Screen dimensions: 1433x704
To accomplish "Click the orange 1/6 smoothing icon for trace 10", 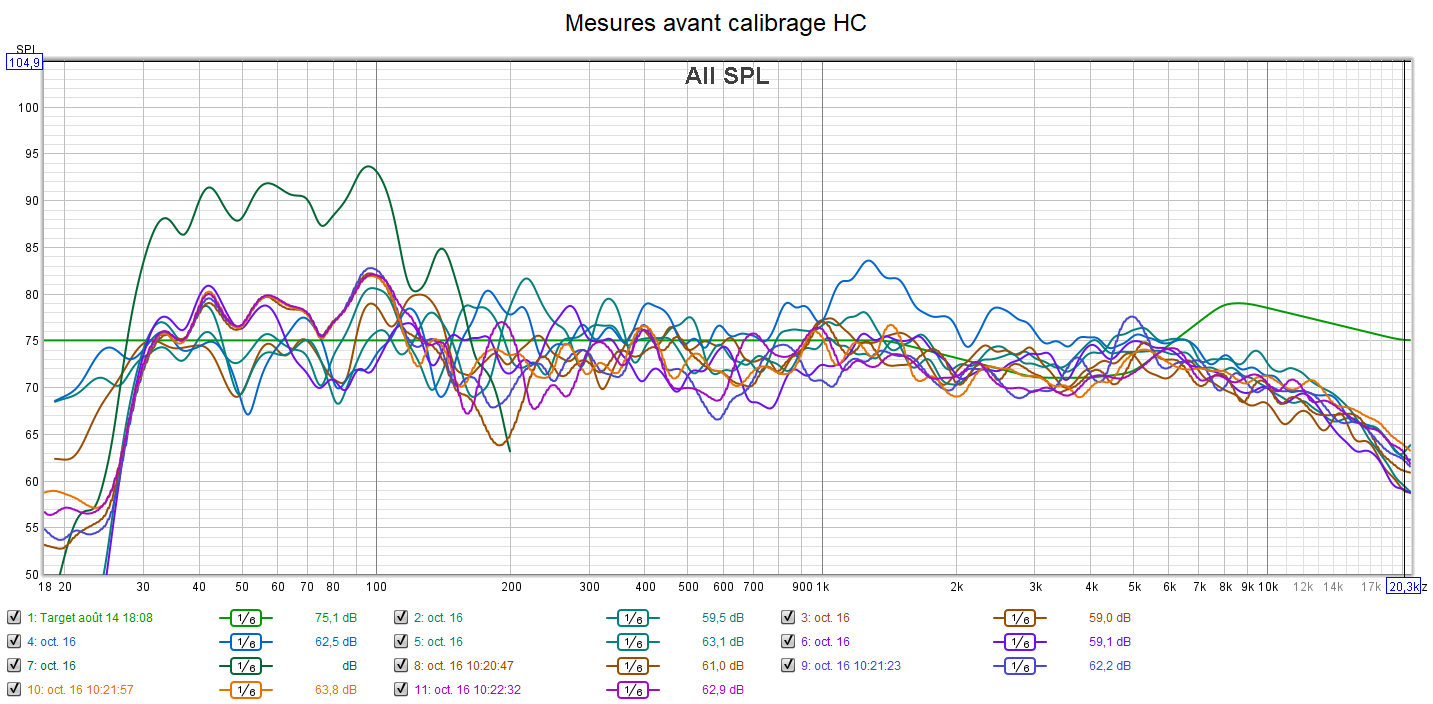I will [246, 689].
